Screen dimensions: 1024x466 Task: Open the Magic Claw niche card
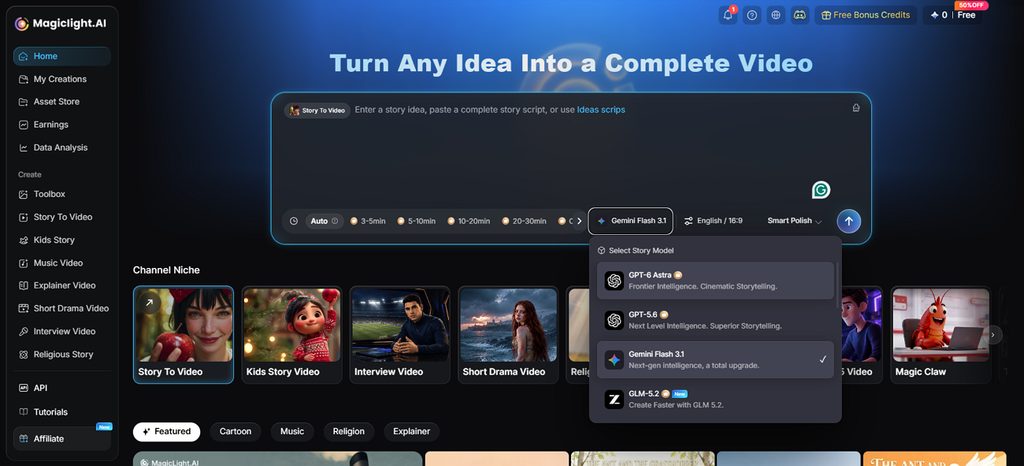pyautogui.click(x=940, y=335)
